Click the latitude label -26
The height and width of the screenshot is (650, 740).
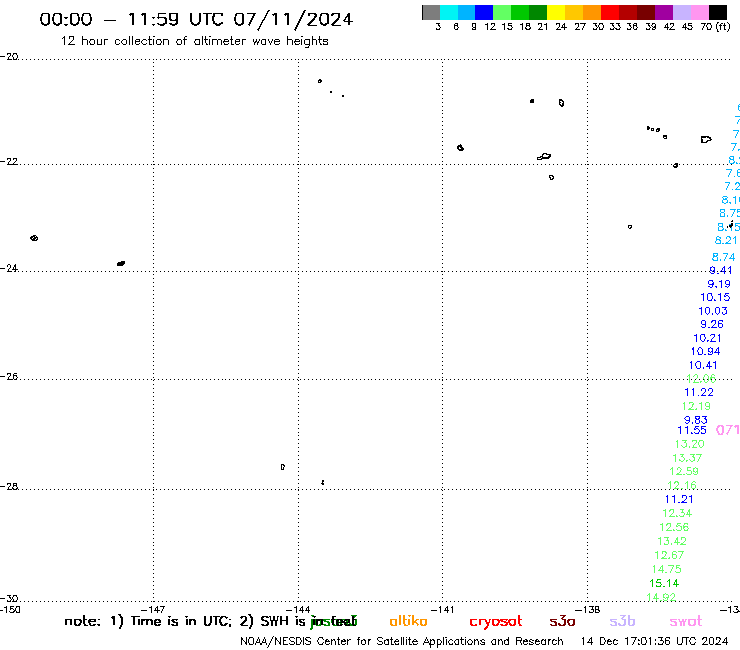point(9,377)
